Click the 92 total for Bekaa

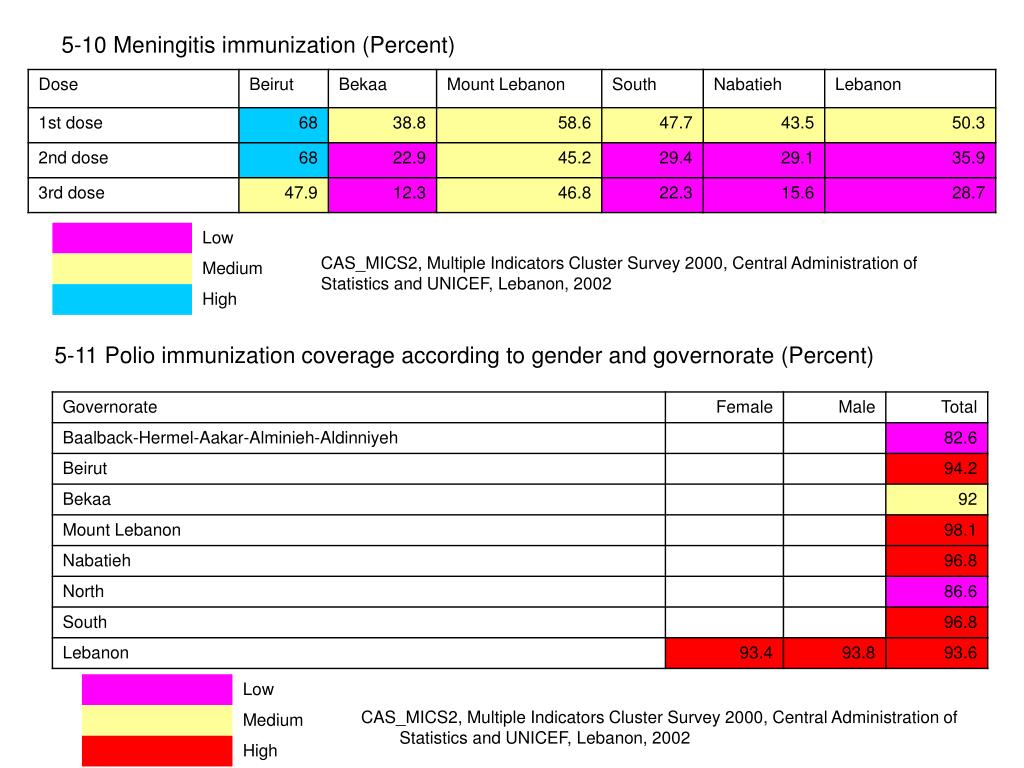coord(936,500)
